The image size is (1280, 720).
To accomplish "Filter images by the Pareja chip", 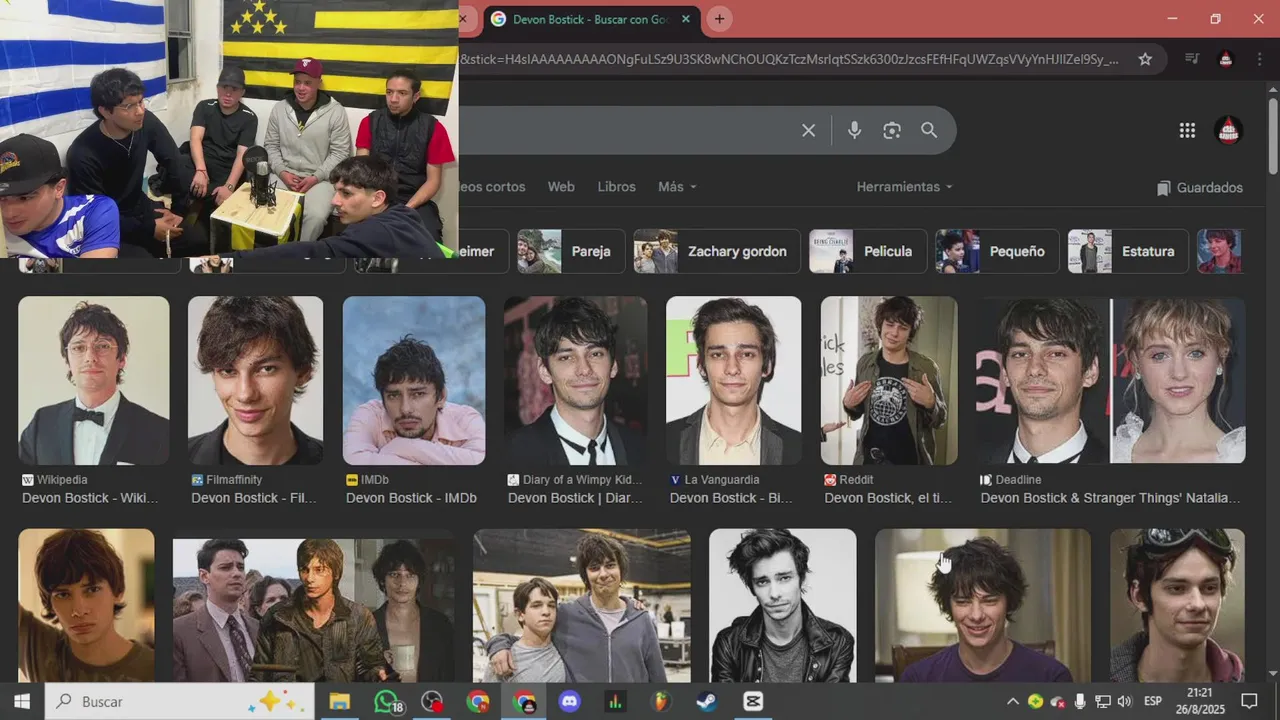I will point(571,251).
